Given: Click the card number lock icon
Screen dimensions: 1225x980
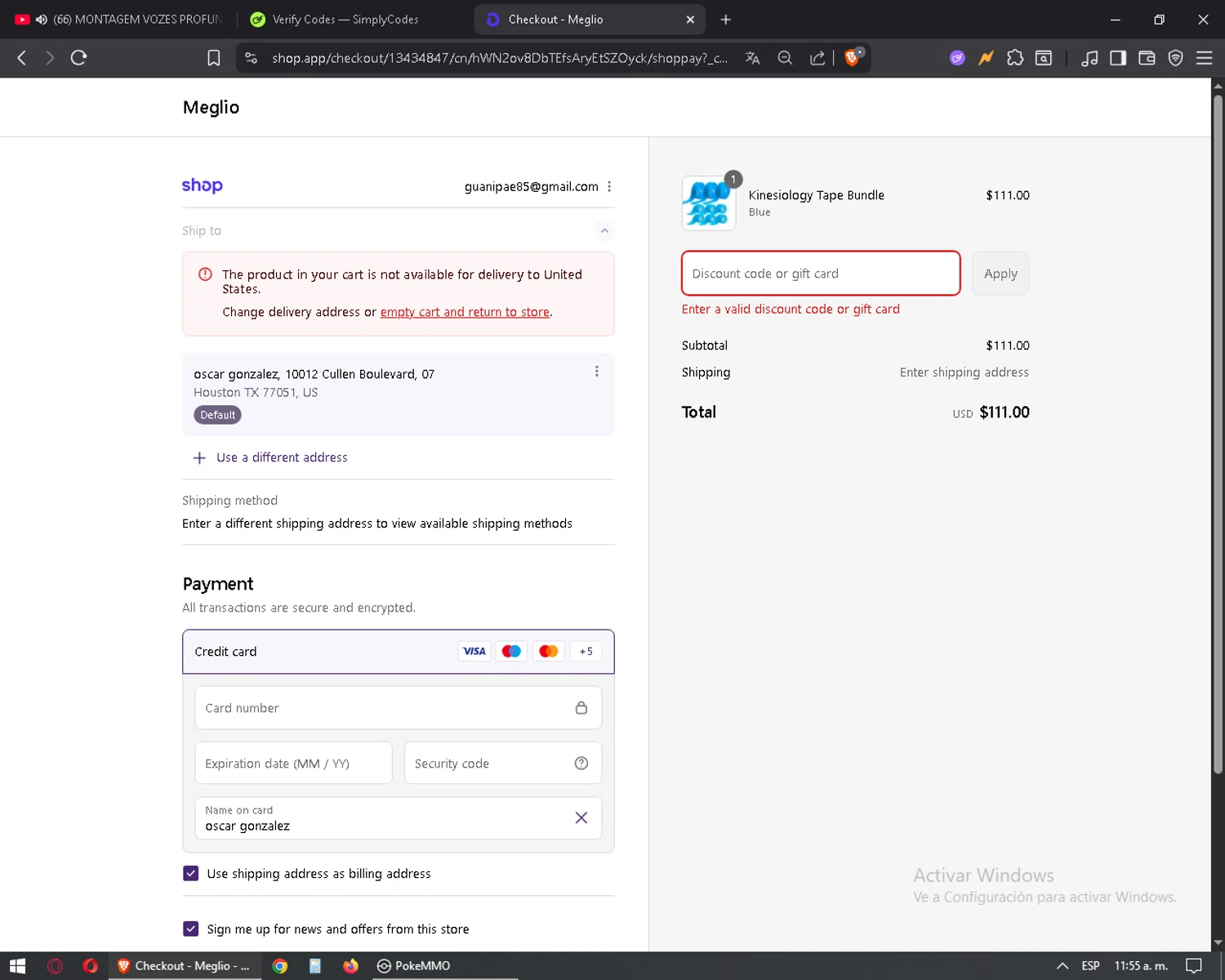Looking at the screenshot, I should [x=581, y=708].
